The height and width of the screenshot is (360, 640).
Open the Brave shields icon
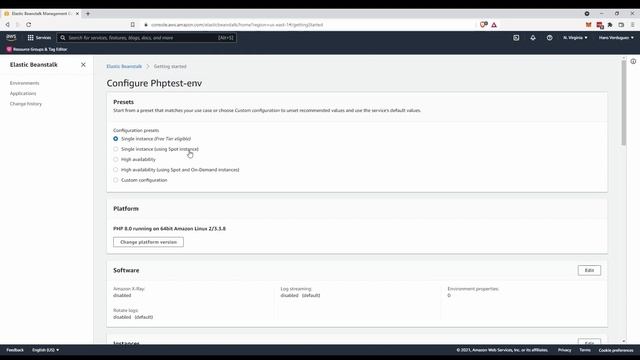coord(483,24)
